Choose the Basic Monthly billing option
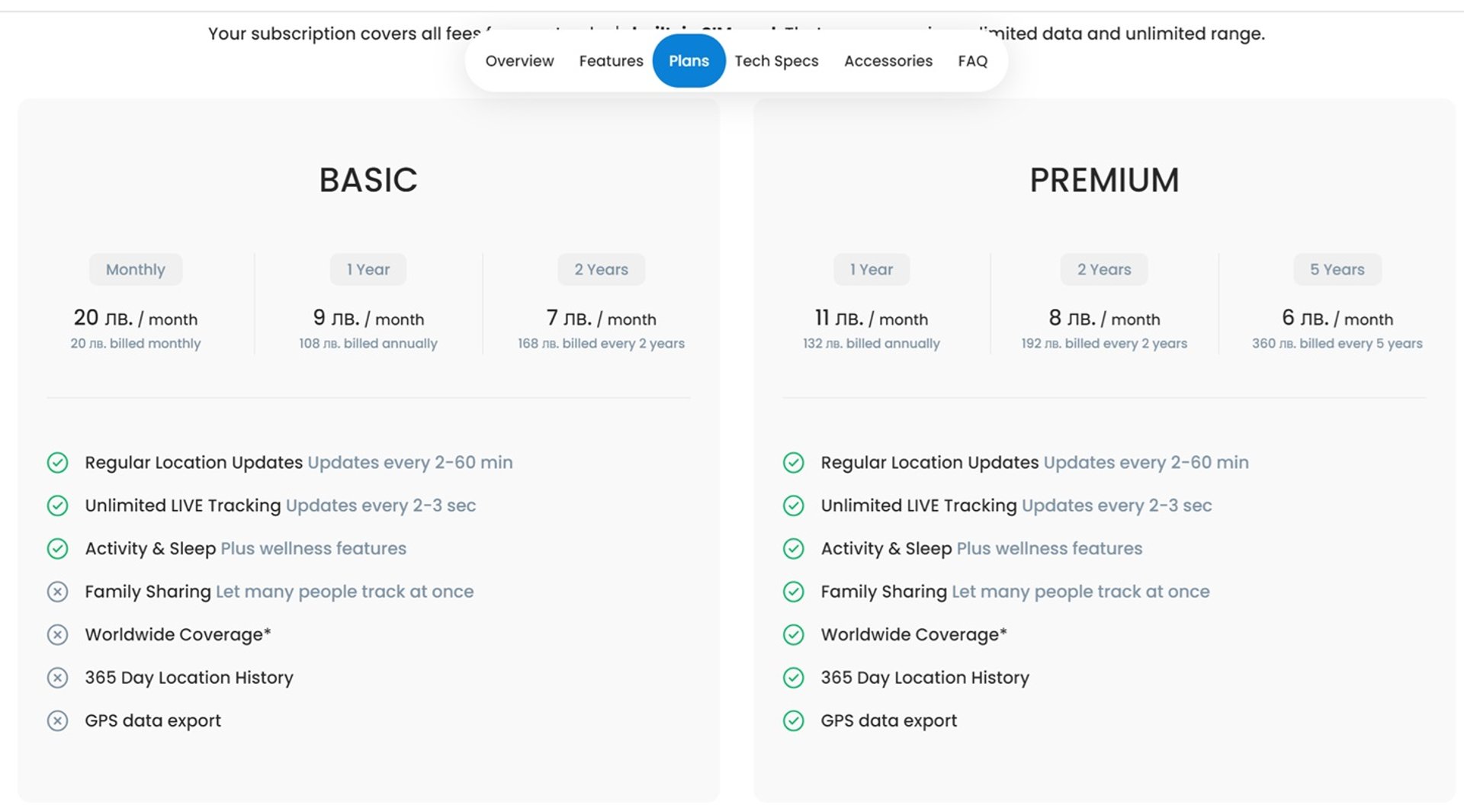The width and height of the screenshot is (1464, 812). [136, 269]
